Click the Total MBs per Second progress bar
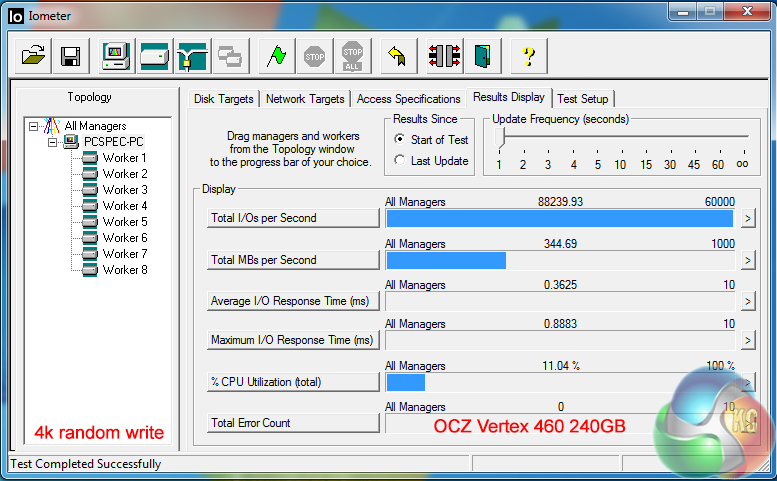Image resolution: width=777 pixels, height=481 pixels. coord(560,261)
